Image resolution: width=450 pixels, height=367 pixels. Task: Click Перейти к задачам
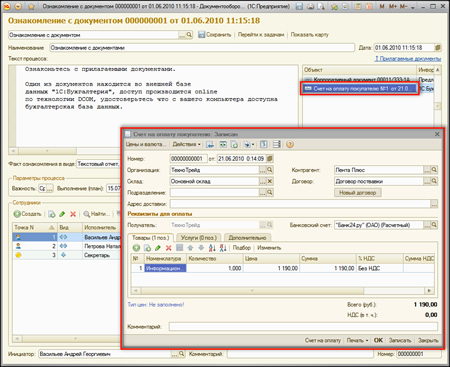[x=261, y=35]
